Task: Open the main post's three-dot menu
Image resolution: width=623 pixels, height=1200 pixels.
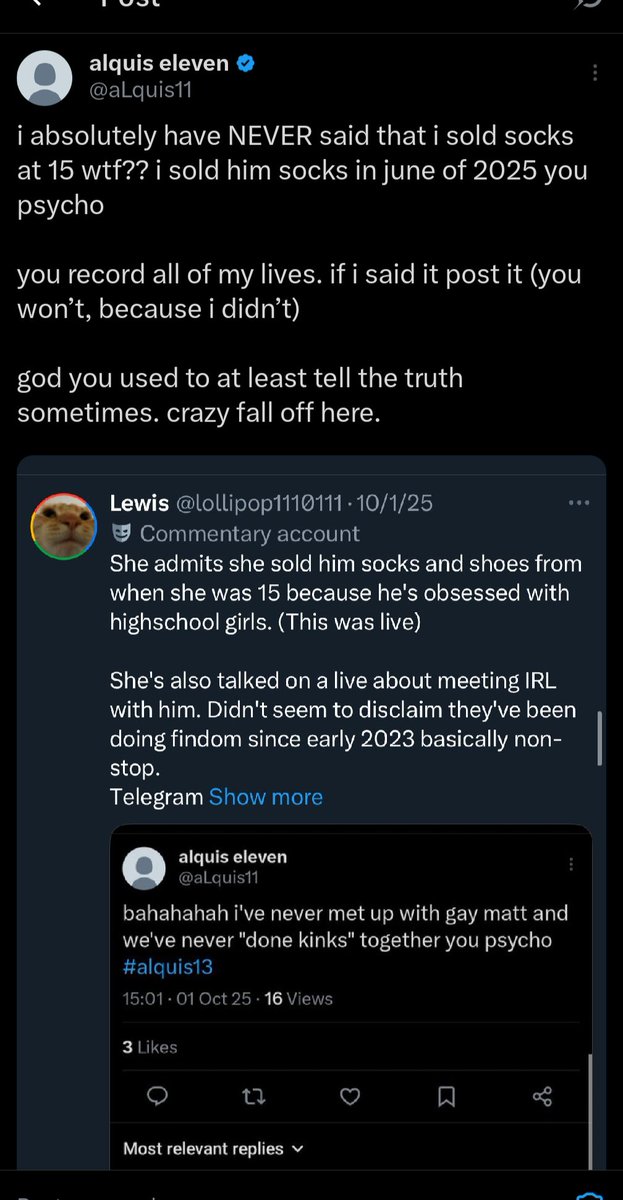Action: click(x=595, y=73)
